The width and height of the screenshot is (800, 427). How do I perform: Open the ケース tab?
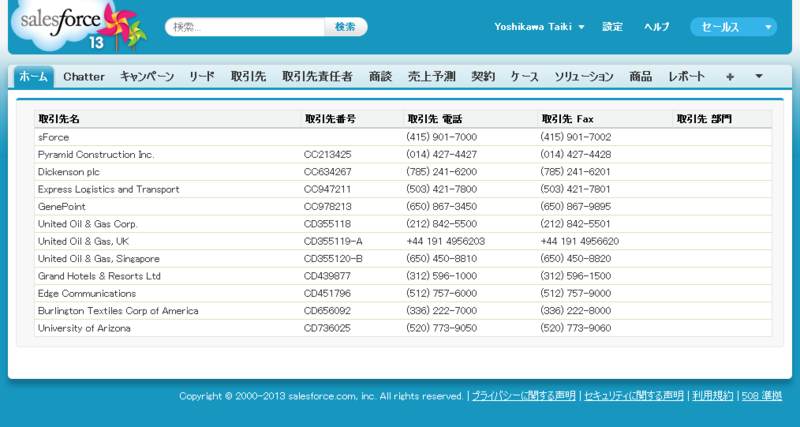click(x=524, y=77)
